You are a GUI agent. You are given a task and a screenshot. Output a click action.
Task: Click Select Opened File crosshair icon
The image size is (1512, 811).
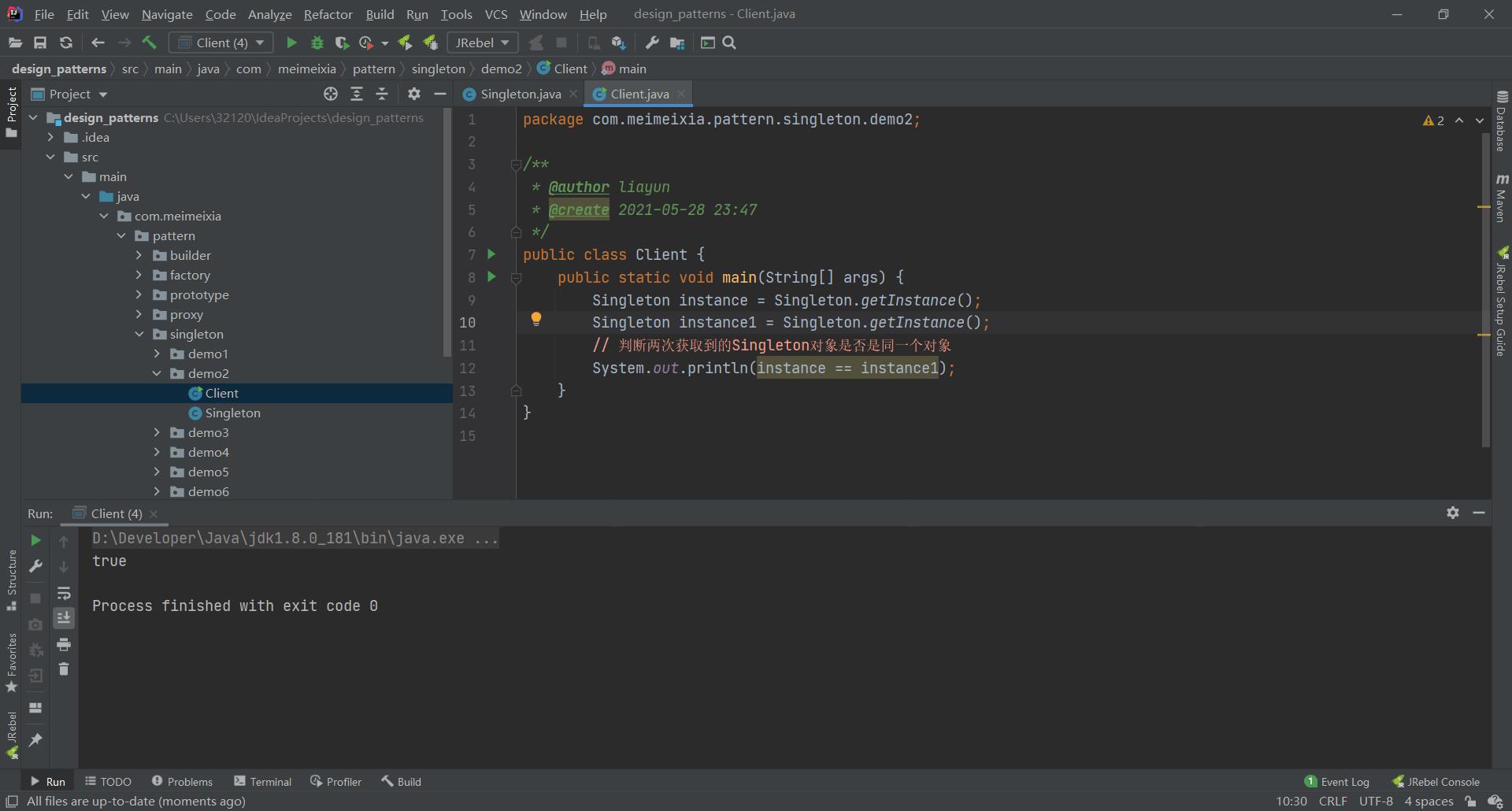tap(331, 94)
